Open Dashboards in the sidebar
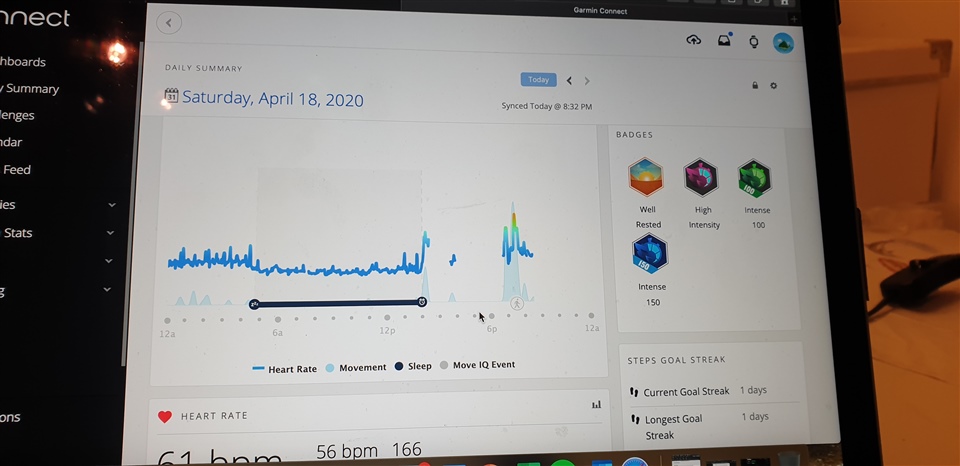The width and height of the screenshot is (960, 466). (x=23, y=62)
